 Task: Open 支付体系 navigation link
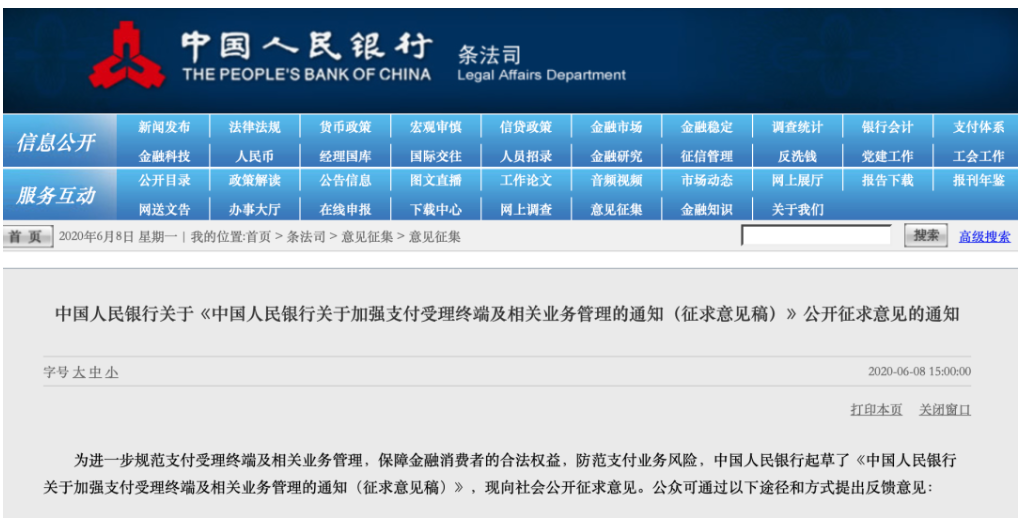coord(979,128)
